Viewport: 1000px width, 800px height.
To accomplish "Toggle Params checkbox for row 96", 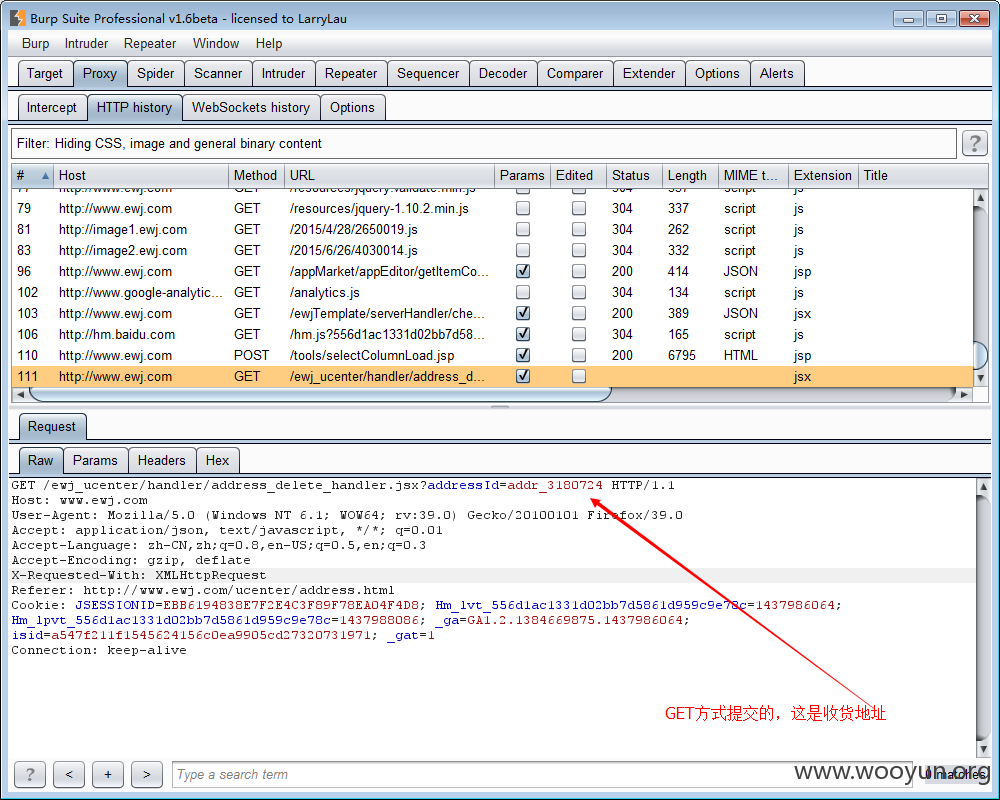I will point(523,271).
